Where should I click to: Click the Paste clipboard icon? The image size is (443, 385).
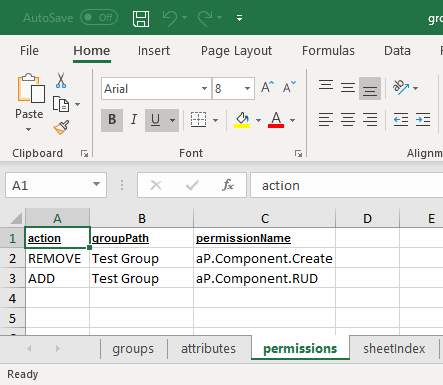(31, 88)
